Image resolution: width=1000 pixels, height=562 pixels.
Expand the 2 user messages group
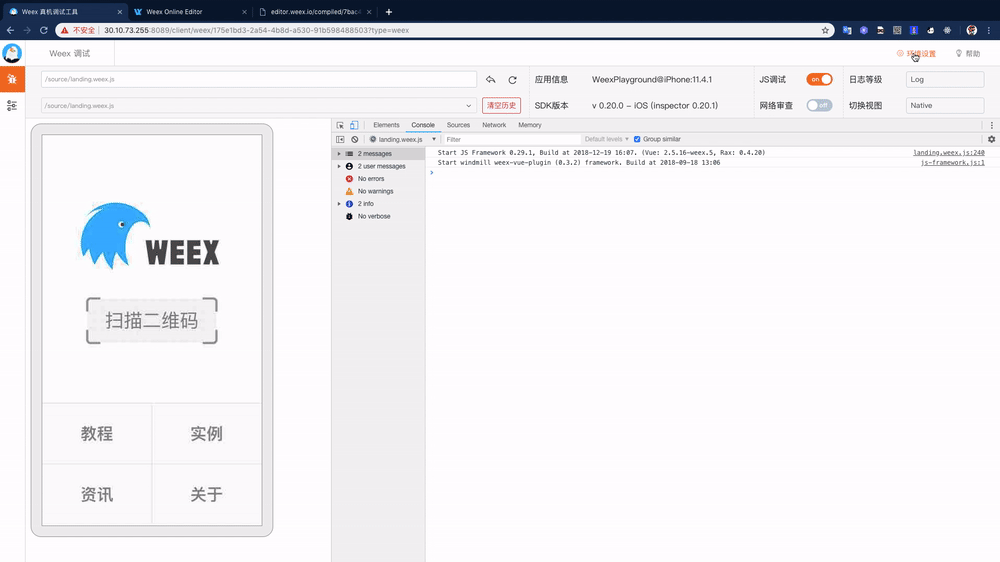pos(339,166)
